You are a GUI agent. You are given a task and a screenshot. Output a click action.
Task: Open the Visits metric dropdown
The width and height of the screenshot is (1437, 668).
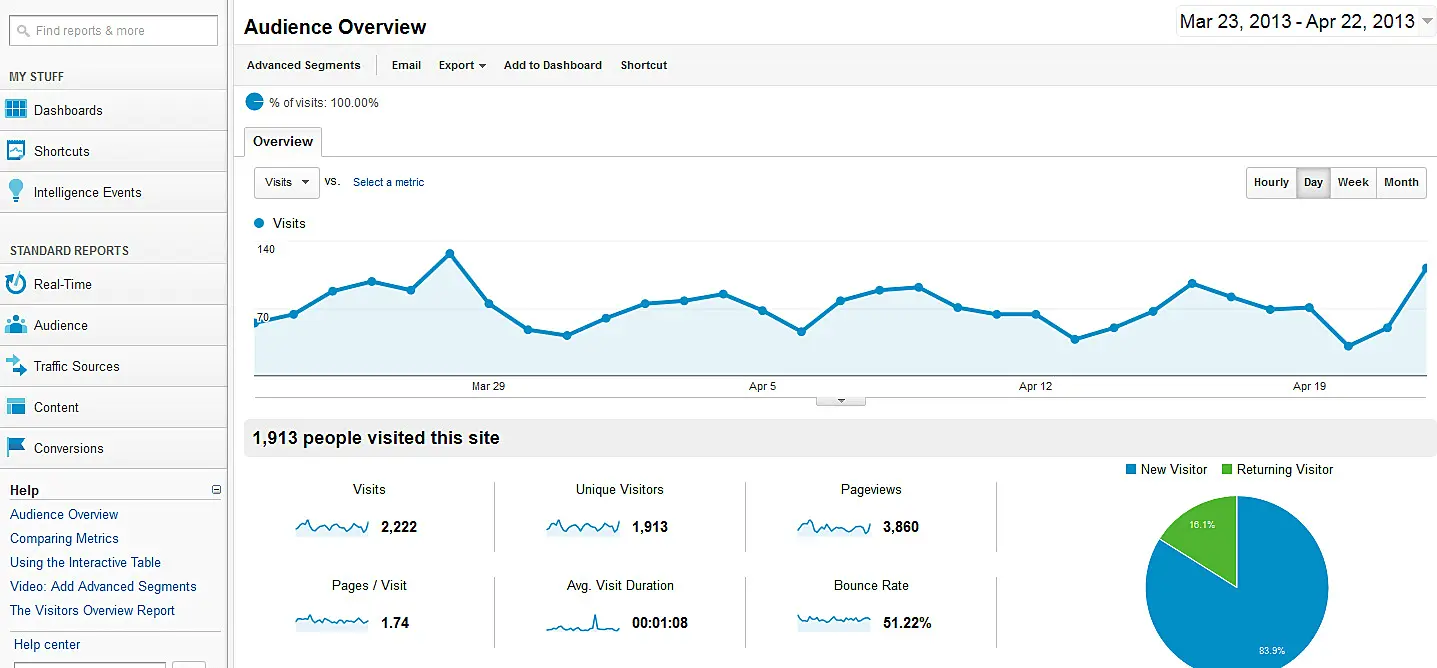(286, 182)
